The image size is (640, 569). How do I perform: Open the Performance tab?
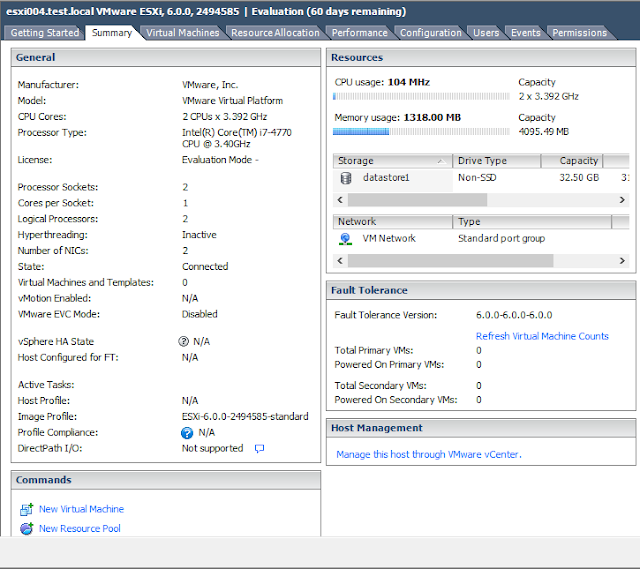click(x=360, y=33)
